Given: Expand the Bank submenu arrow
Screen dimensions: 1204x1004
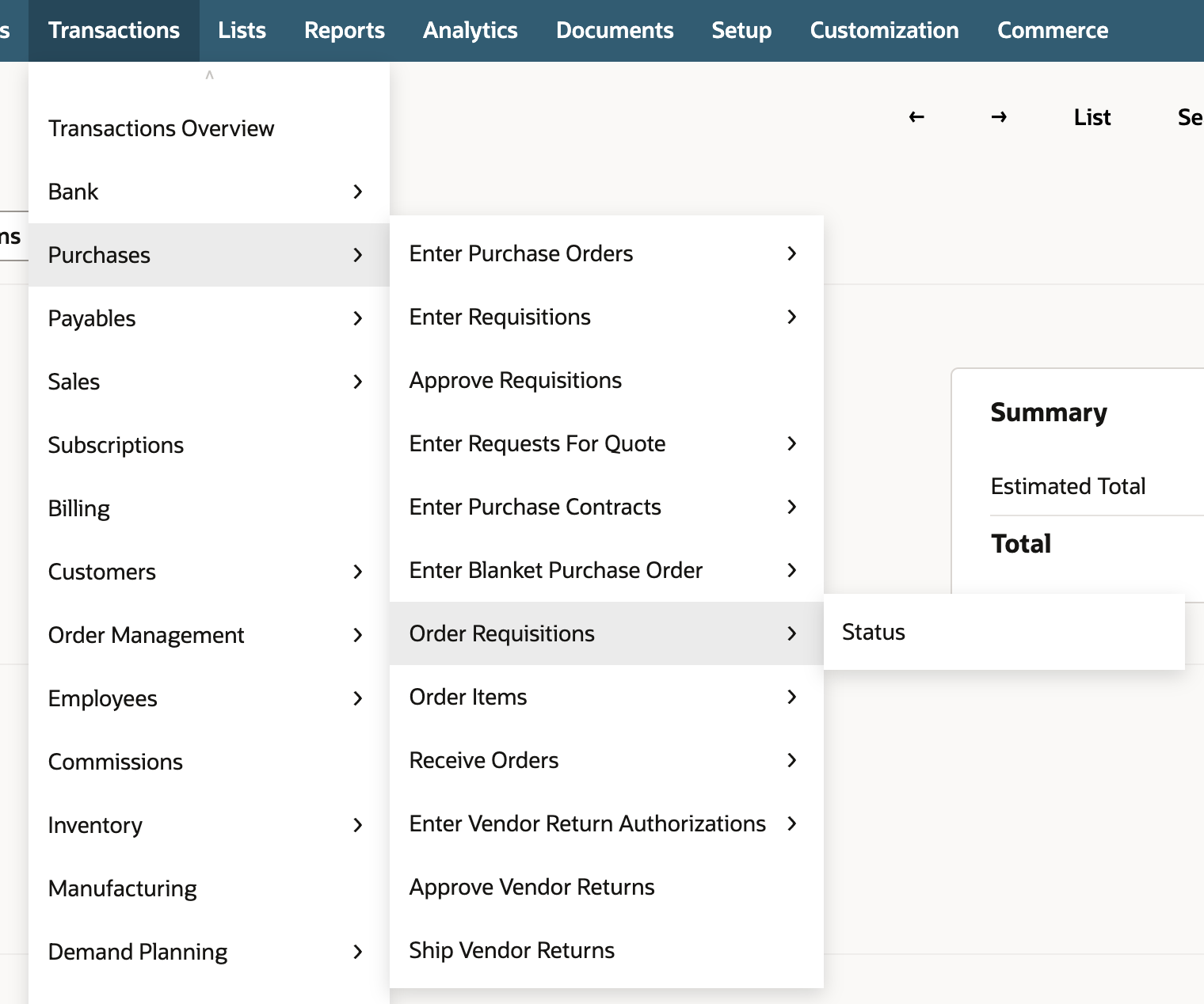Looking at the screenshot, I should click(x=358, y=192).
